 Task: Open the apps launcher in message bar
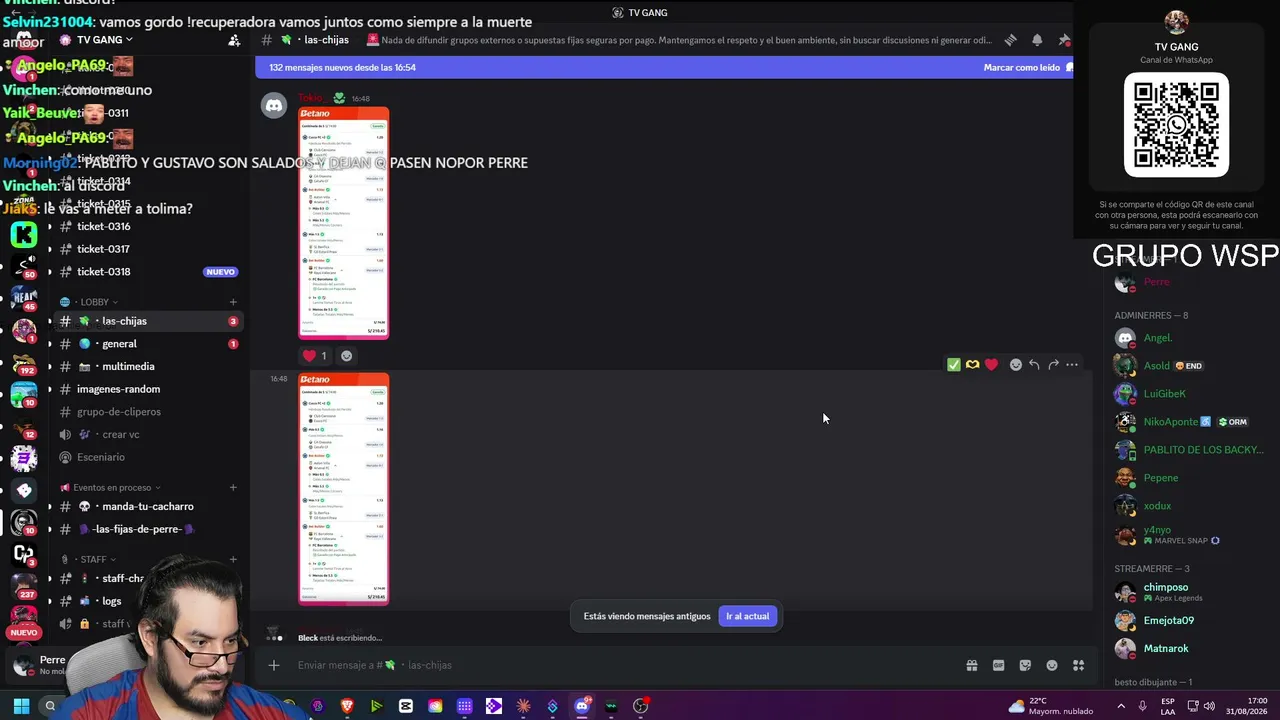coord(1078,665)
